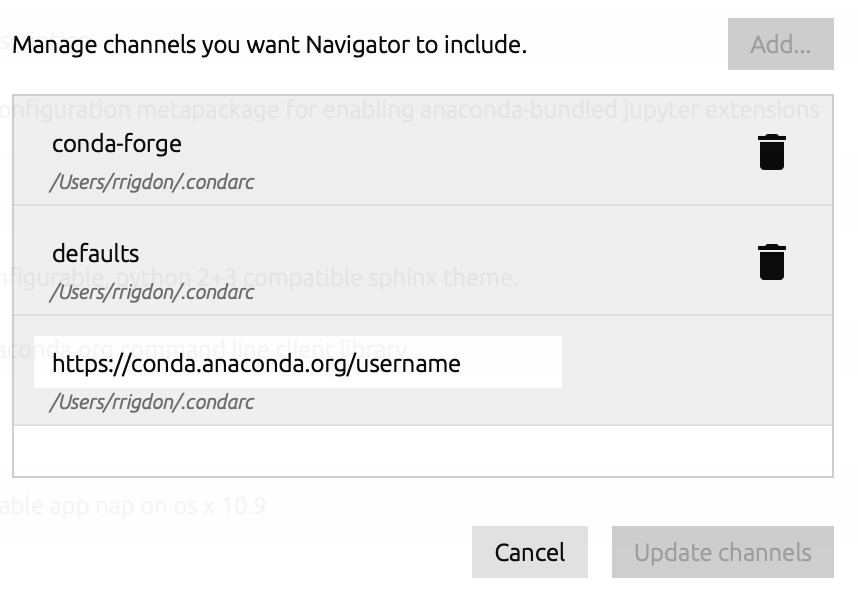Click the Add... button
The image size is (858, 598).
coord(780,44)
